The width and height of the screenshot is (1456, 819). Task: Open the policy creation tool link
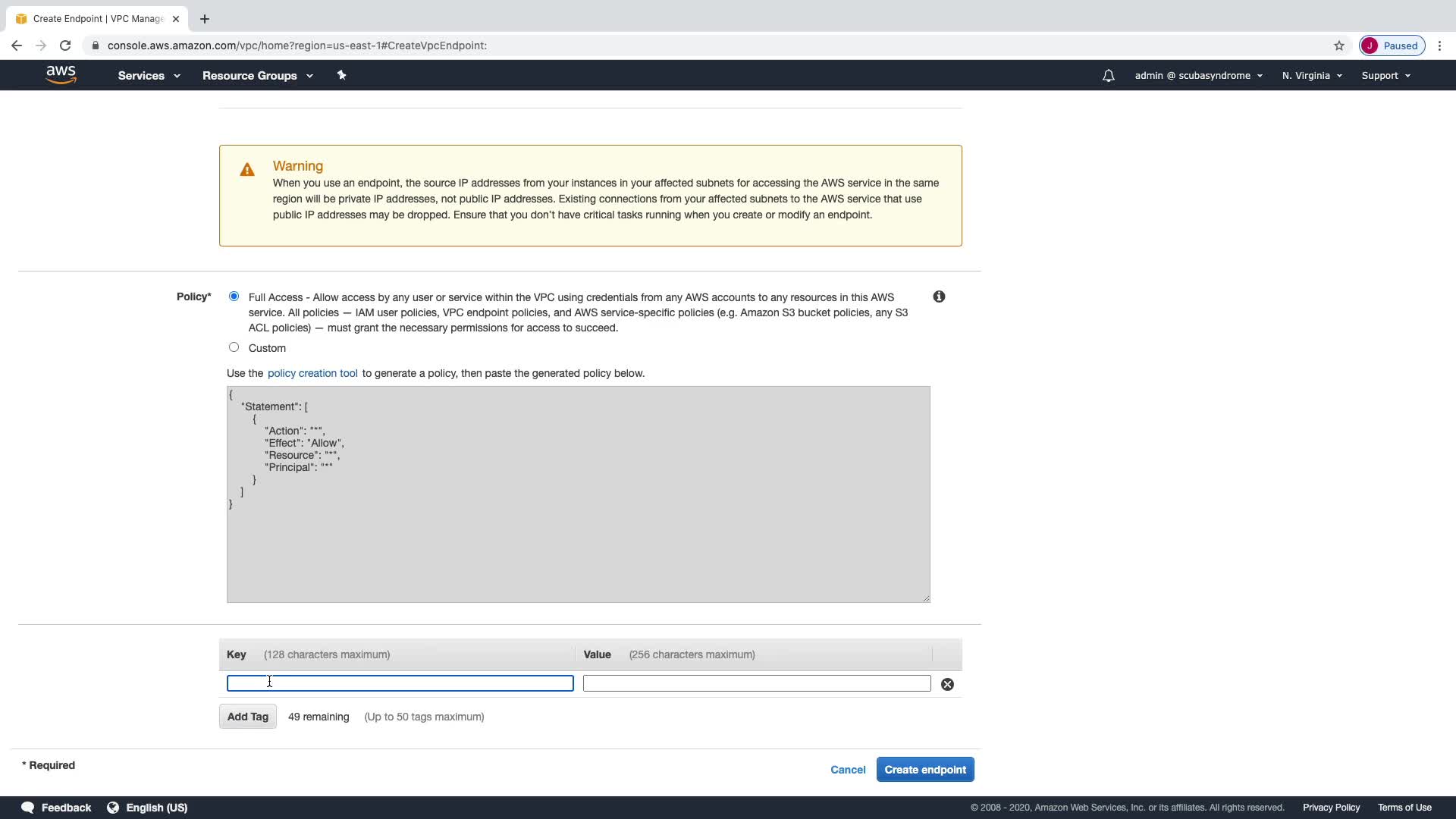[312, 373]
